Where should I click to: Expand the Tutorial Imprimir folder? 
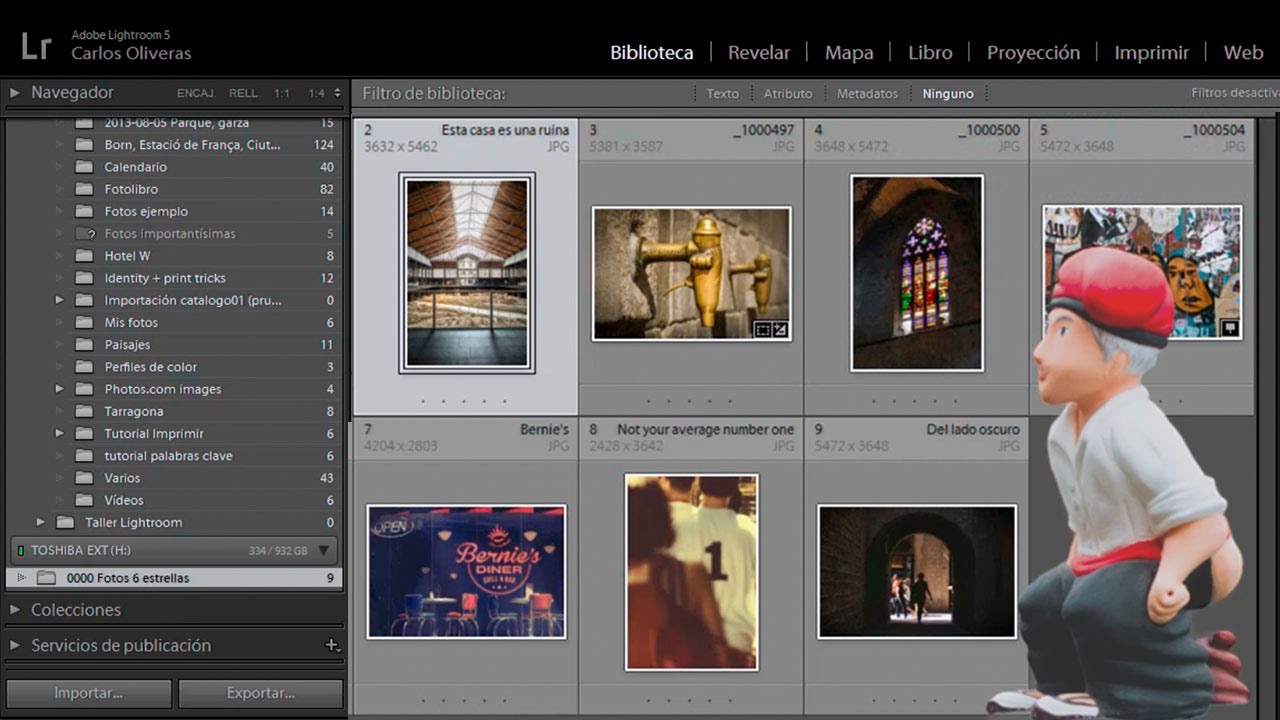click(x=59, y=434)
